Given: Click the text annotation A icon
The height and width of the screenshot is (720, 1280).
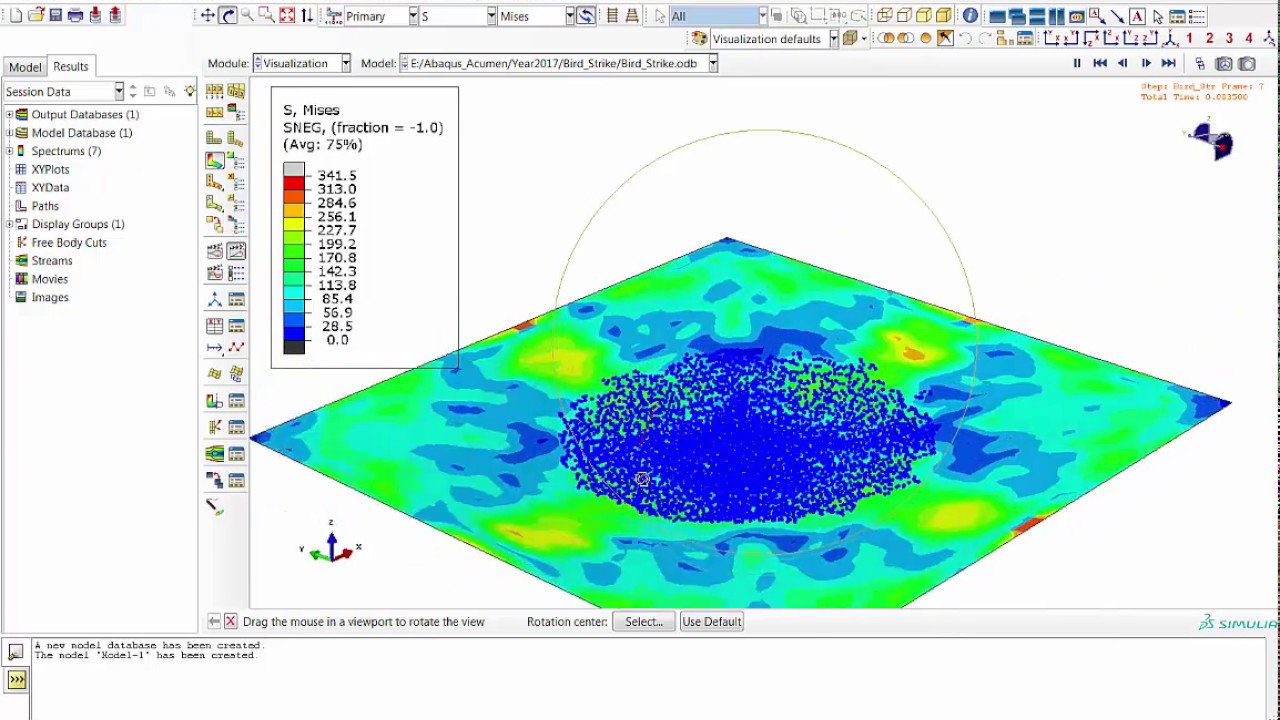Looking at the screenshot, I should coord(1137,16).
